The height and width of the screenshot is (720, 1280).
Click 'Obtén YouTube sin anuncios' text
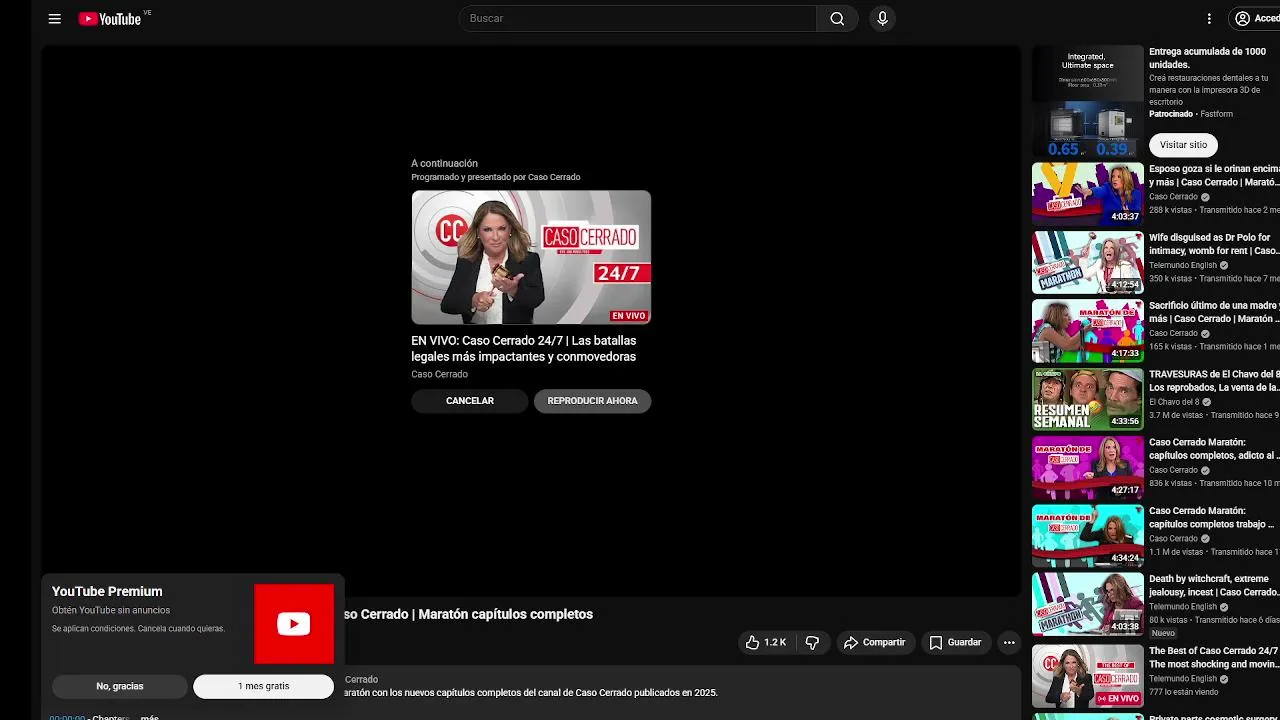[111, 610]
